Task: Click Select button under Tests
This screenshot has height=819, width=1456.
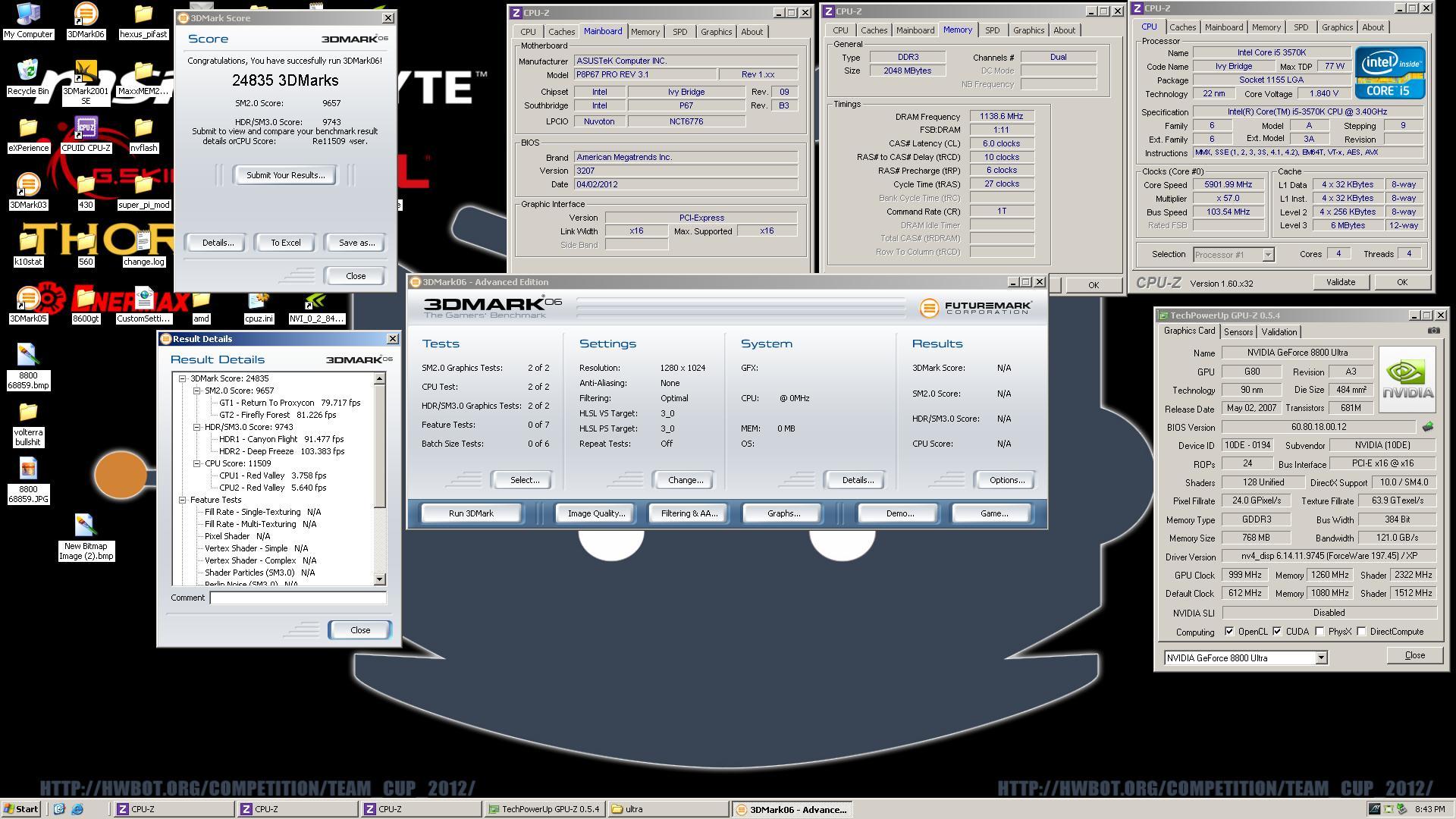Action: point(525,480)
